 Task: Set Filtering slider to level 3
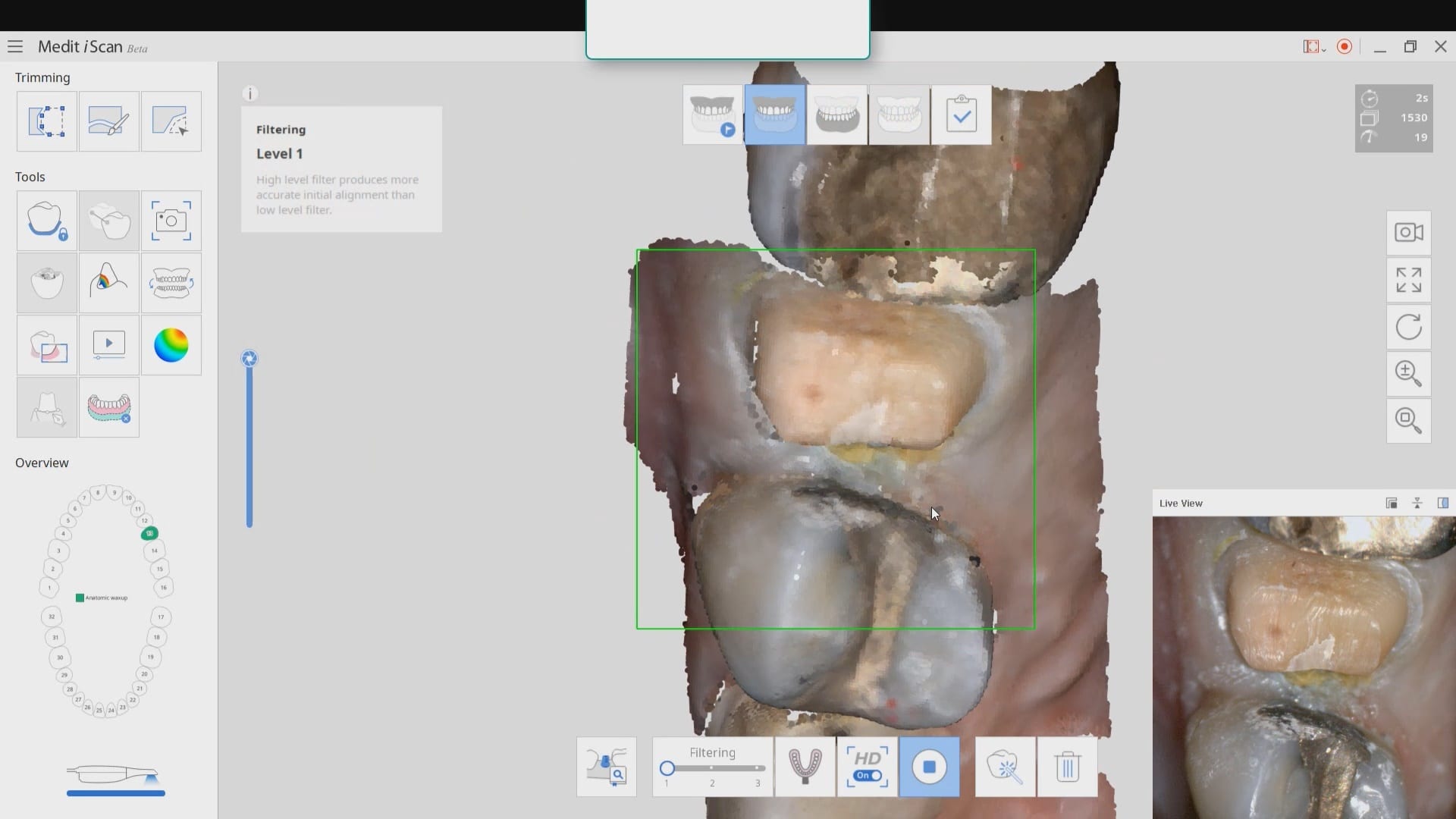tap(758, 768)
